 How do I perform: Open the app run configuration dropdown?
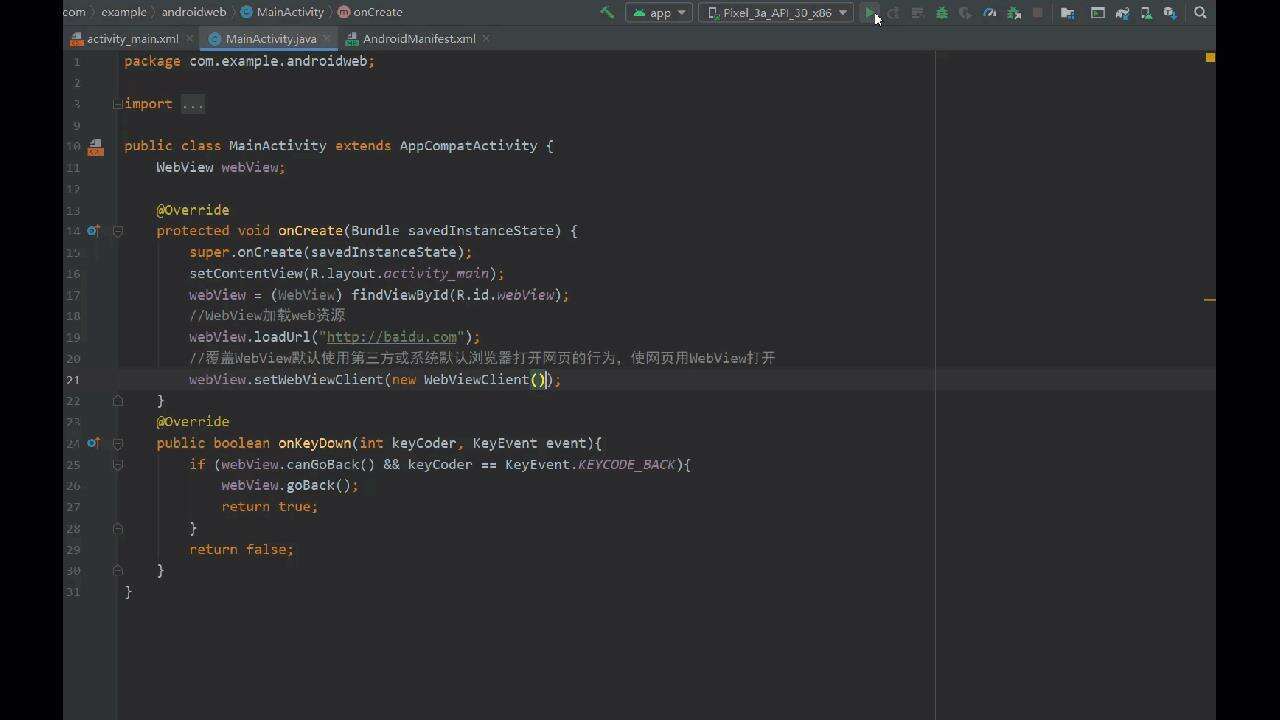(x=660, y=13)
